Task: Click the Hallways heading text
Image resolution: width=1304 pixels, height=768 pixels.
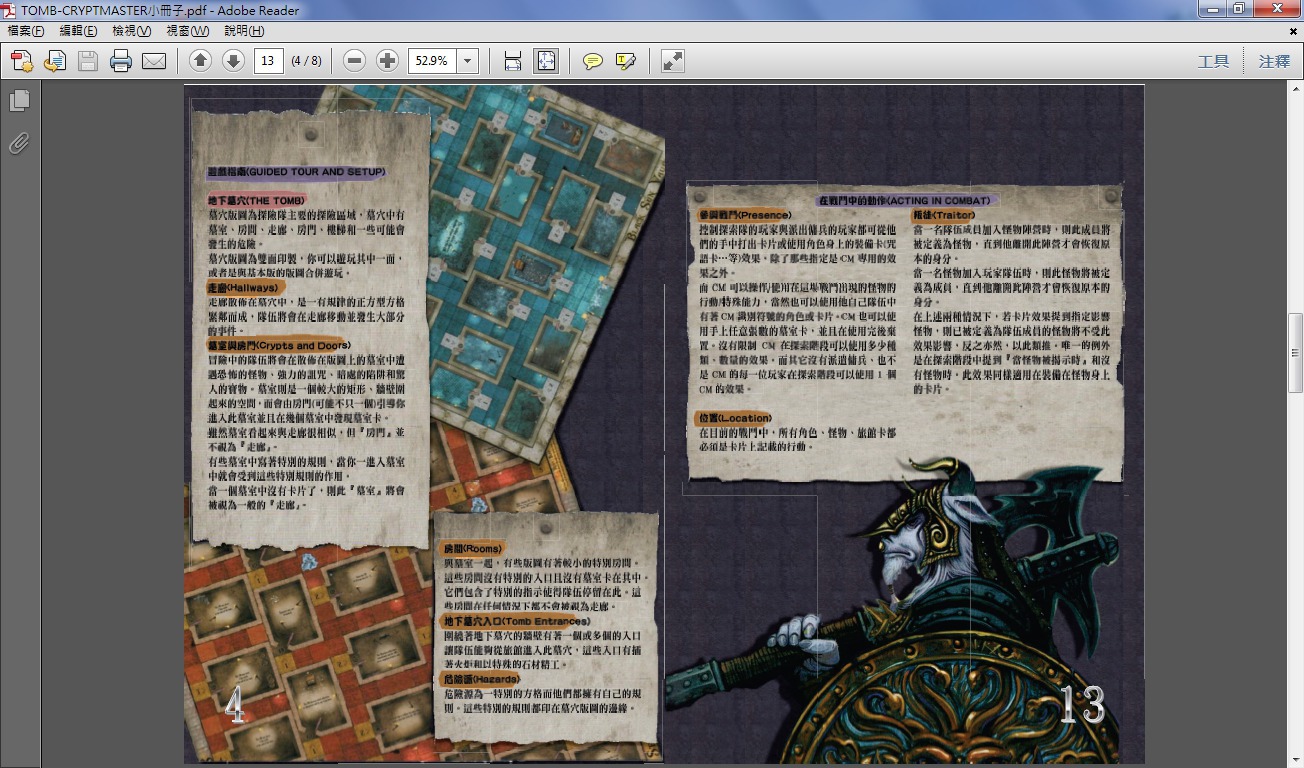Action: [243, 288]
